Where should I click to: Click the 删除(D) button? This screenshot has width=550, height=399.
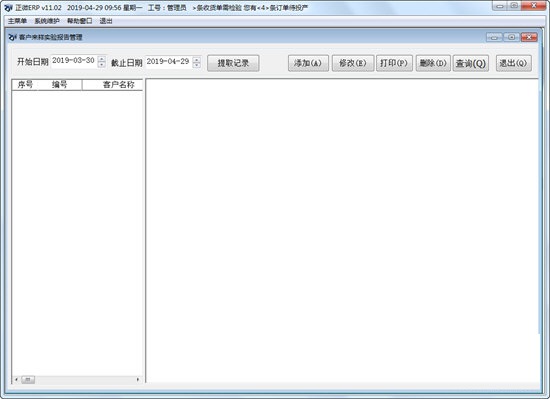(433, 63)
